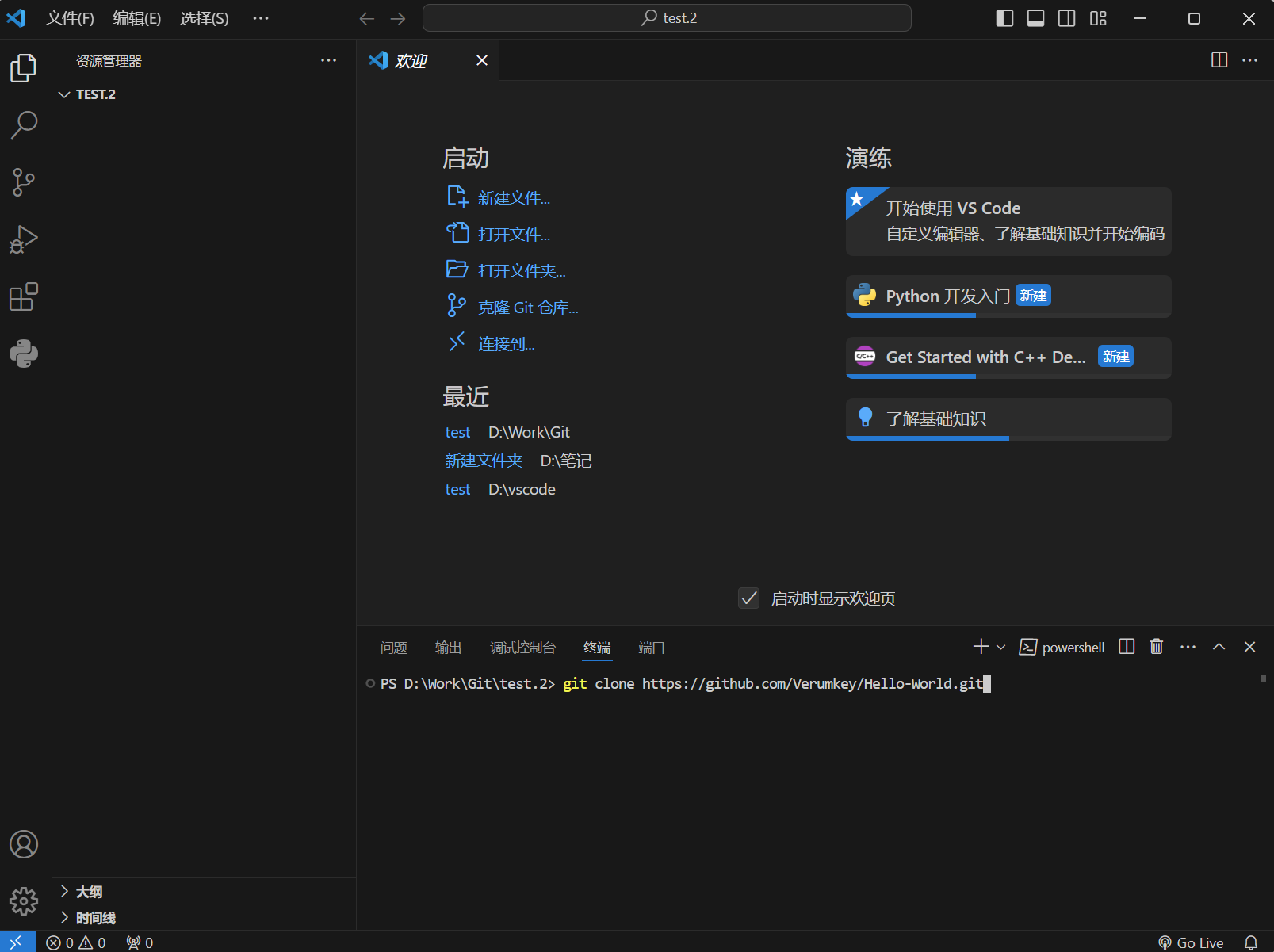Switch to the 输出 panel tab

(x=448, y=648)
